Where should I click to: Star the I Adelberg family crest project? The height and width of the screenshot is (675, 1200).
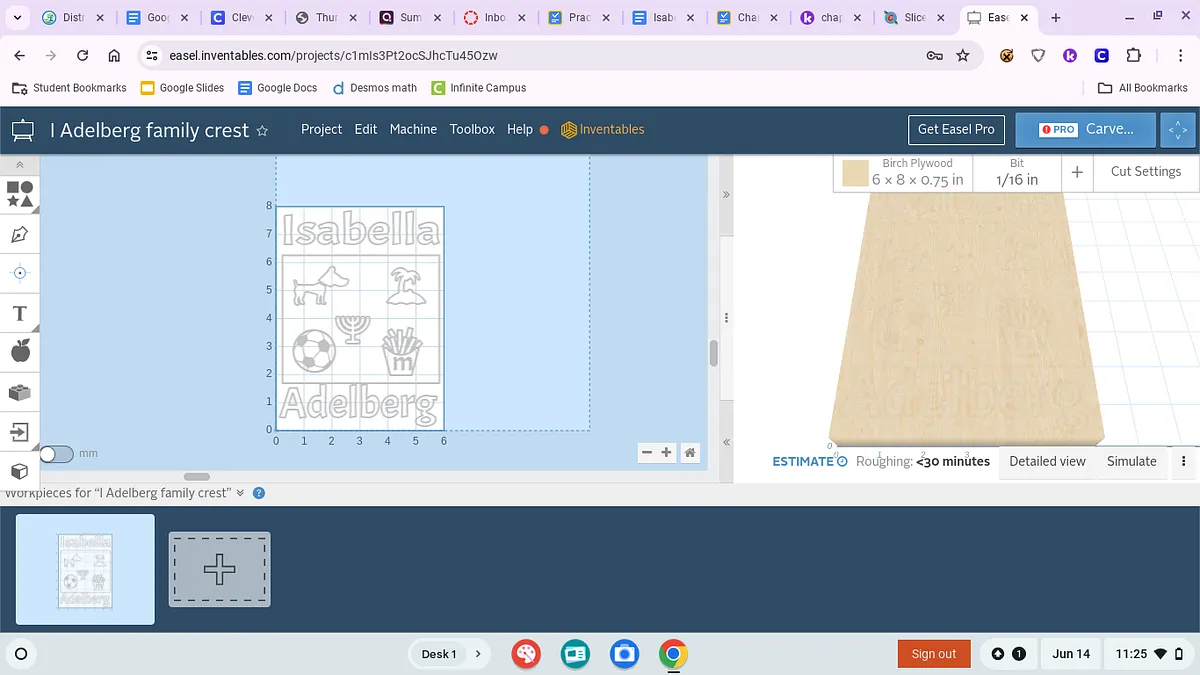[263, 130]
